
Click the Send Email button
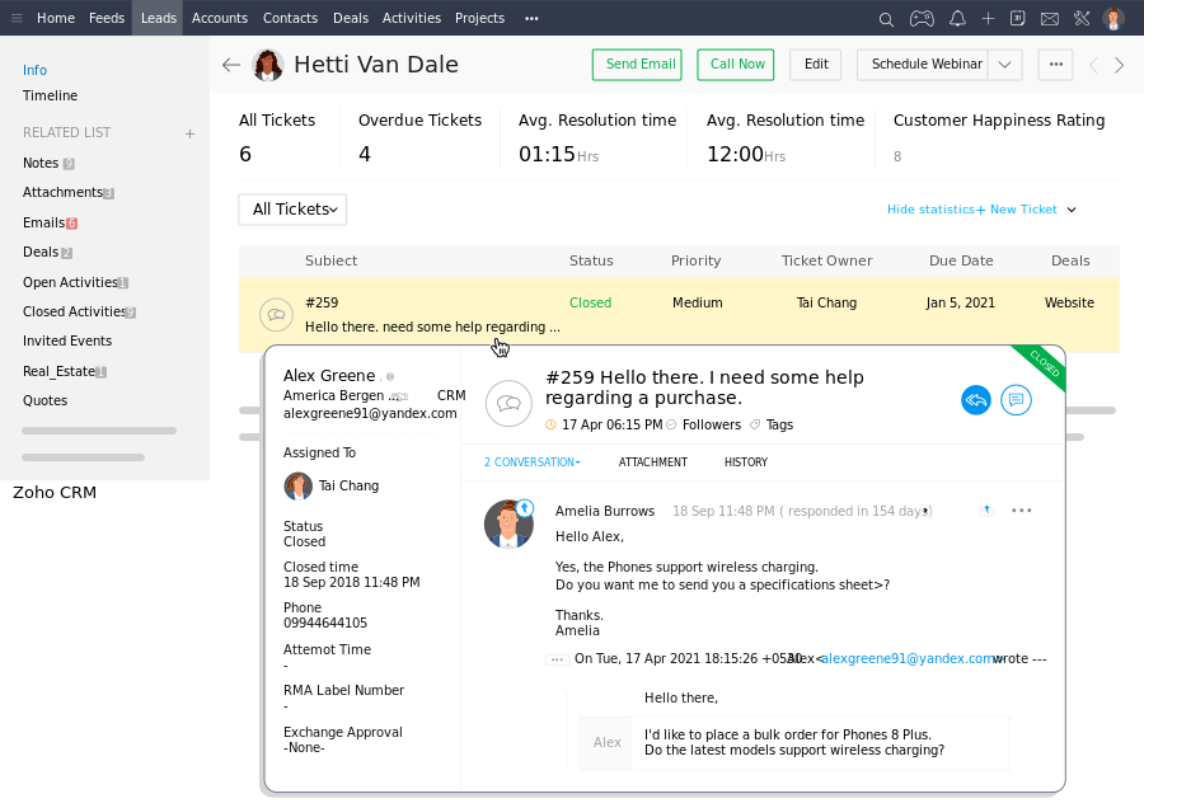click(x=637, y=64)
